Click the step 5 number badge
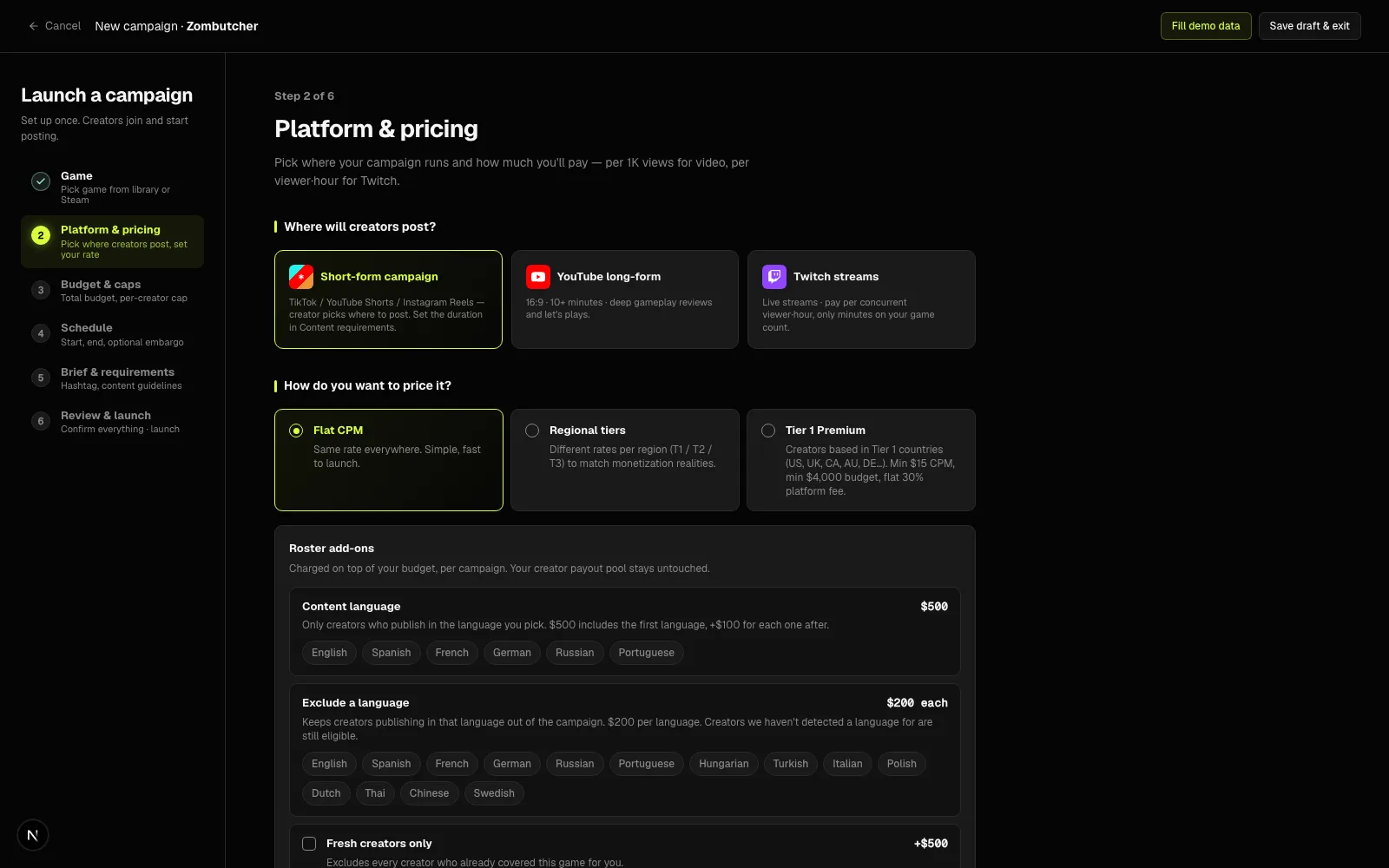 (41, 378)
